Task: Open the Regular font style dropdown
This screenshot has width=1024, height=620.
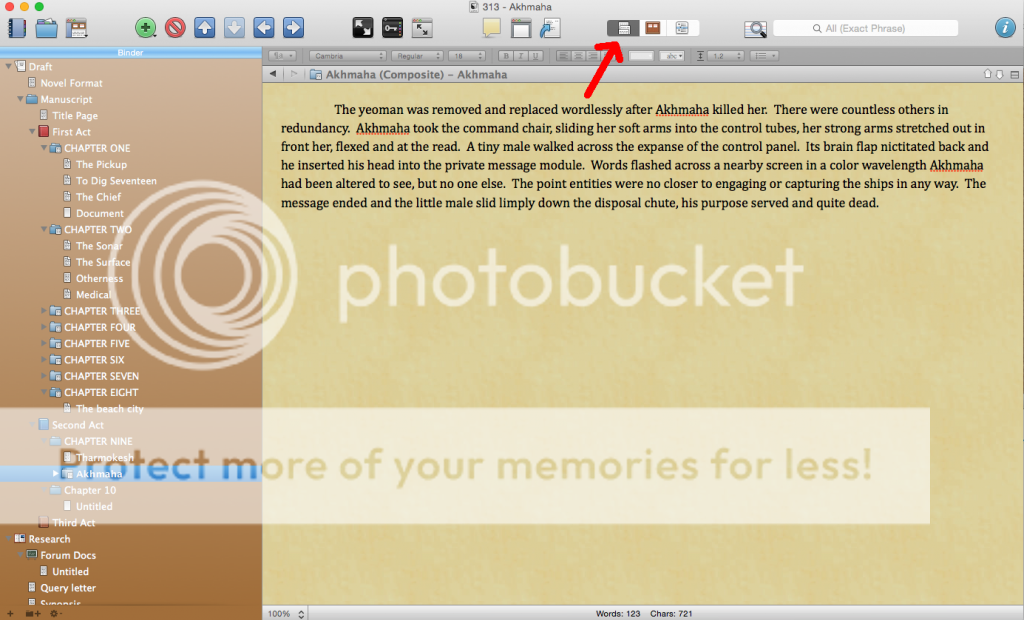Action: point(417,56)
